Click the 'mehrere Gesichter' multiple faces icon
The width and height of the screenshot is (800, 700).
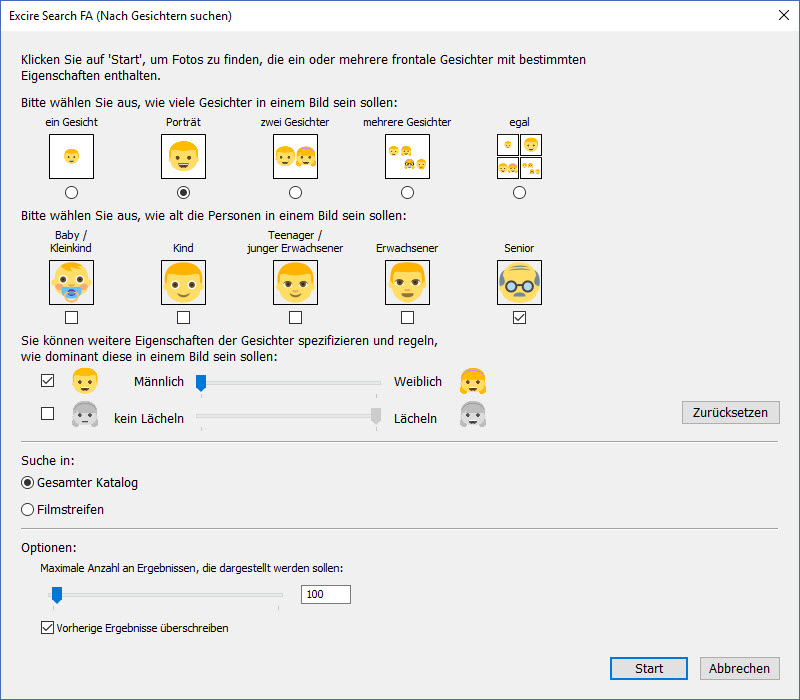coord(407,157)
